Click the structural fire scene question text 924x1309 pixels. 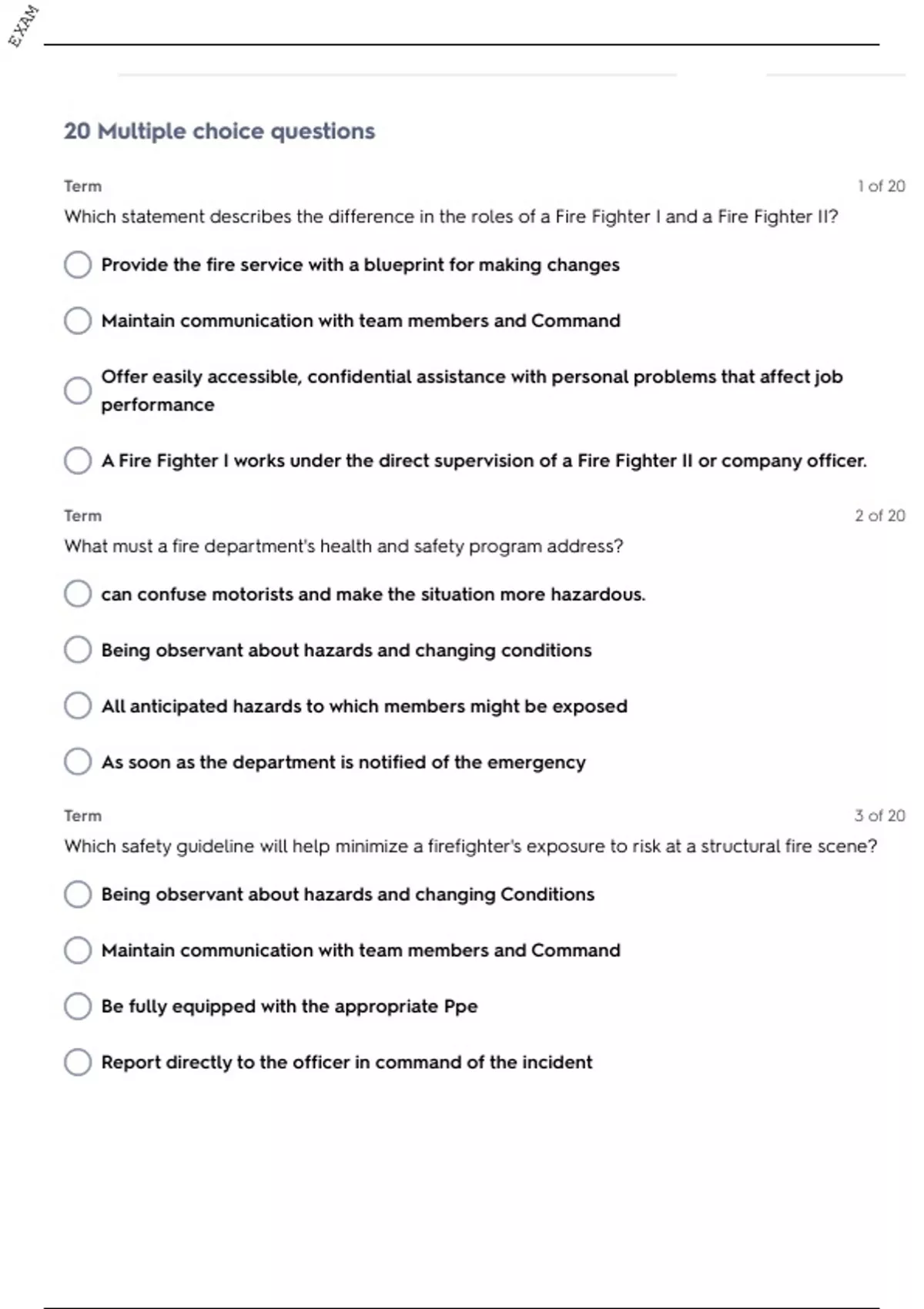tap(470, 846)
